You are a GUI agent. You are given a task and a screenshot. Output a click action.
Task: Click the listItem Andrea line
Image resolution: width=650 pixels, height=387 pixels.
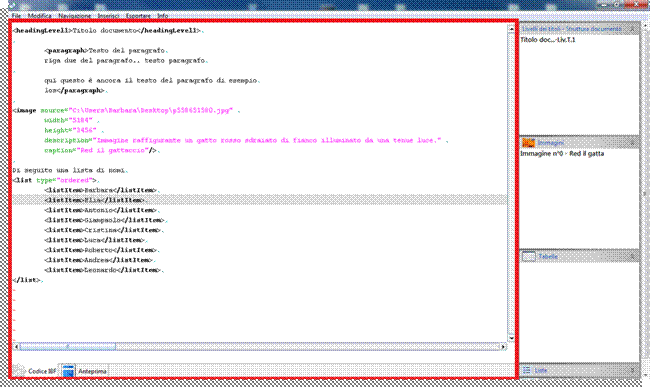coord(99,260)
